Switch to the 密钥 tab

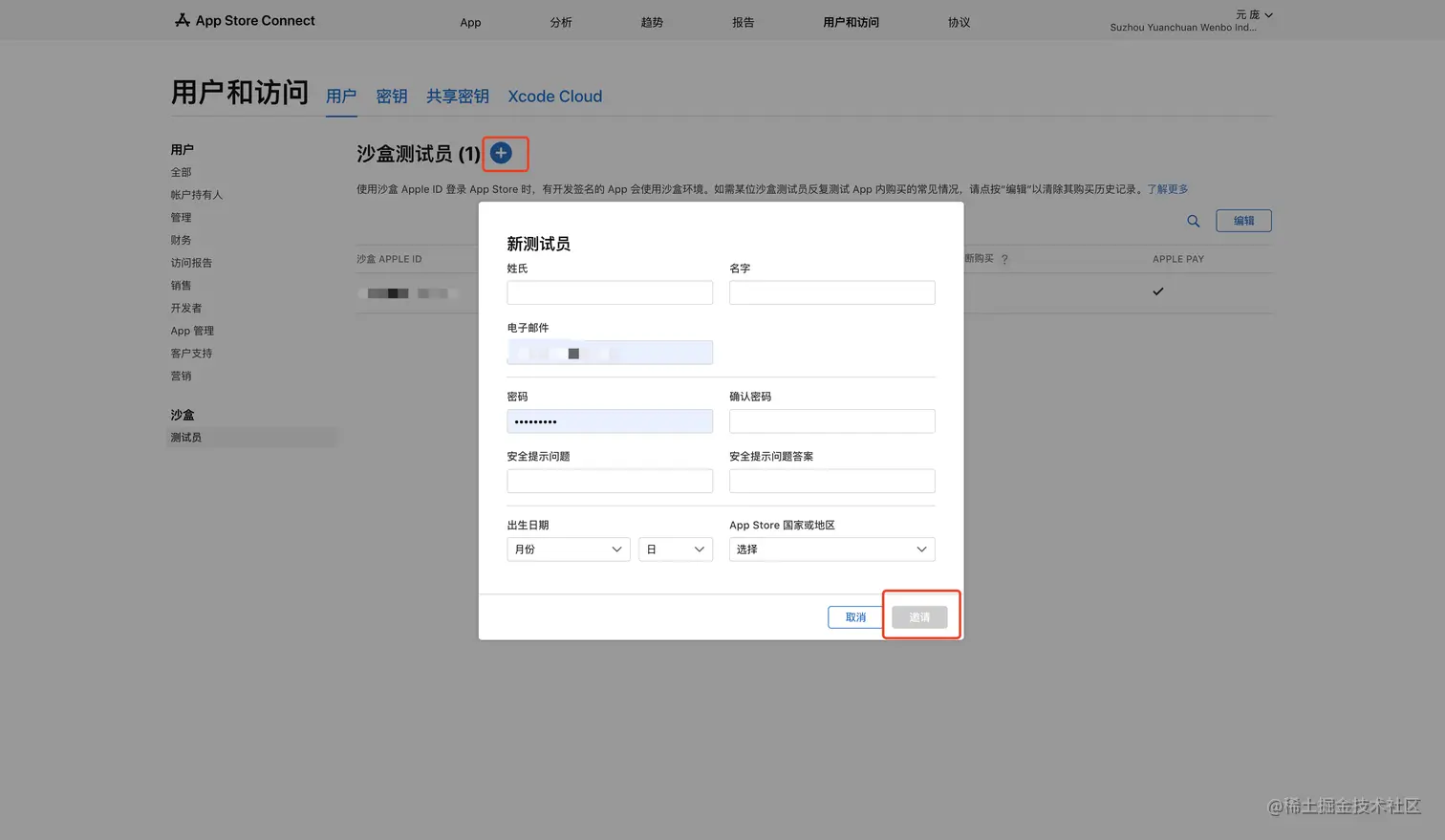pos(391,97)
